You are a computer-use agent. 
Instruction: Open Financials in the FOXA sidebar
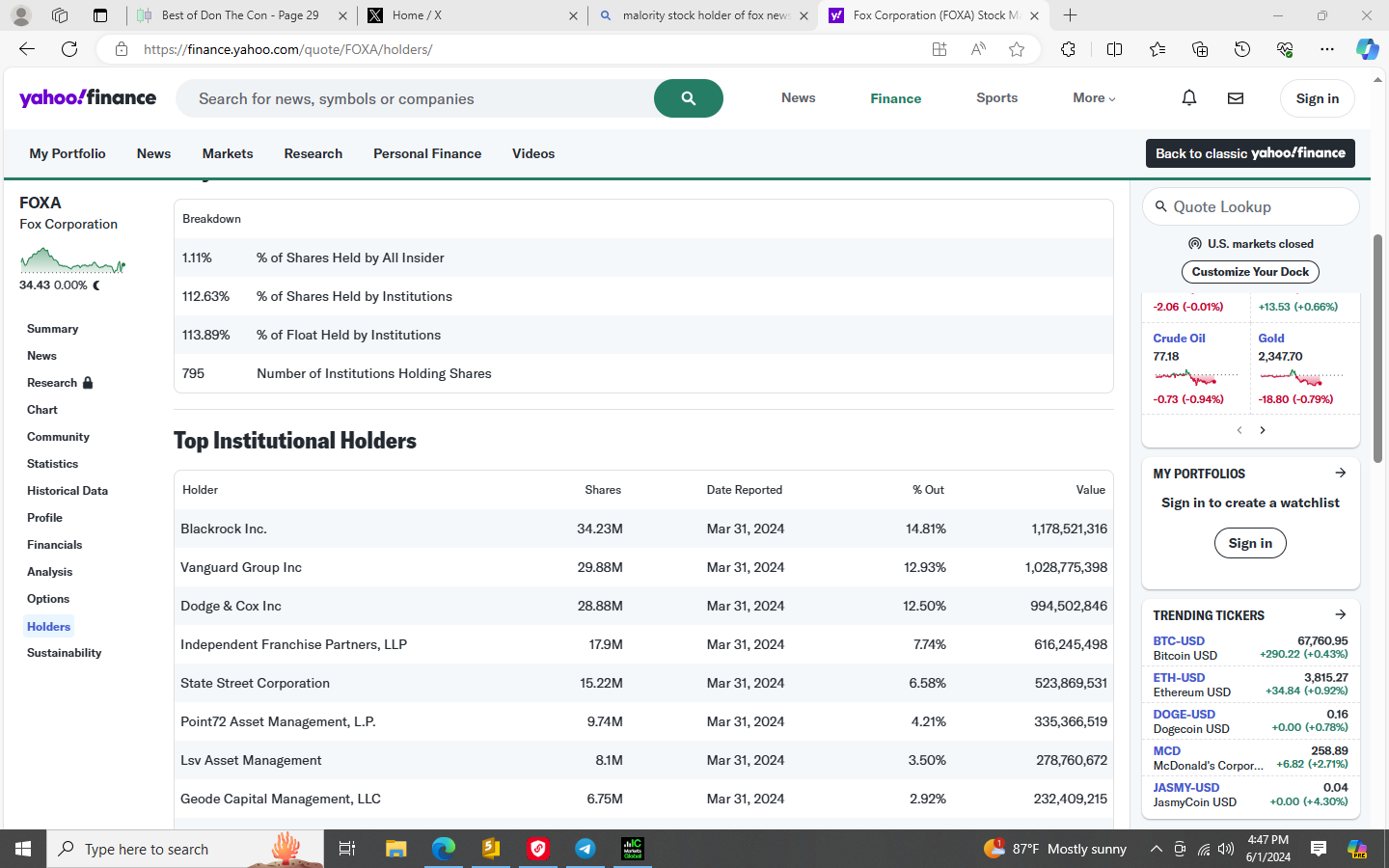[x=54, y=545]
